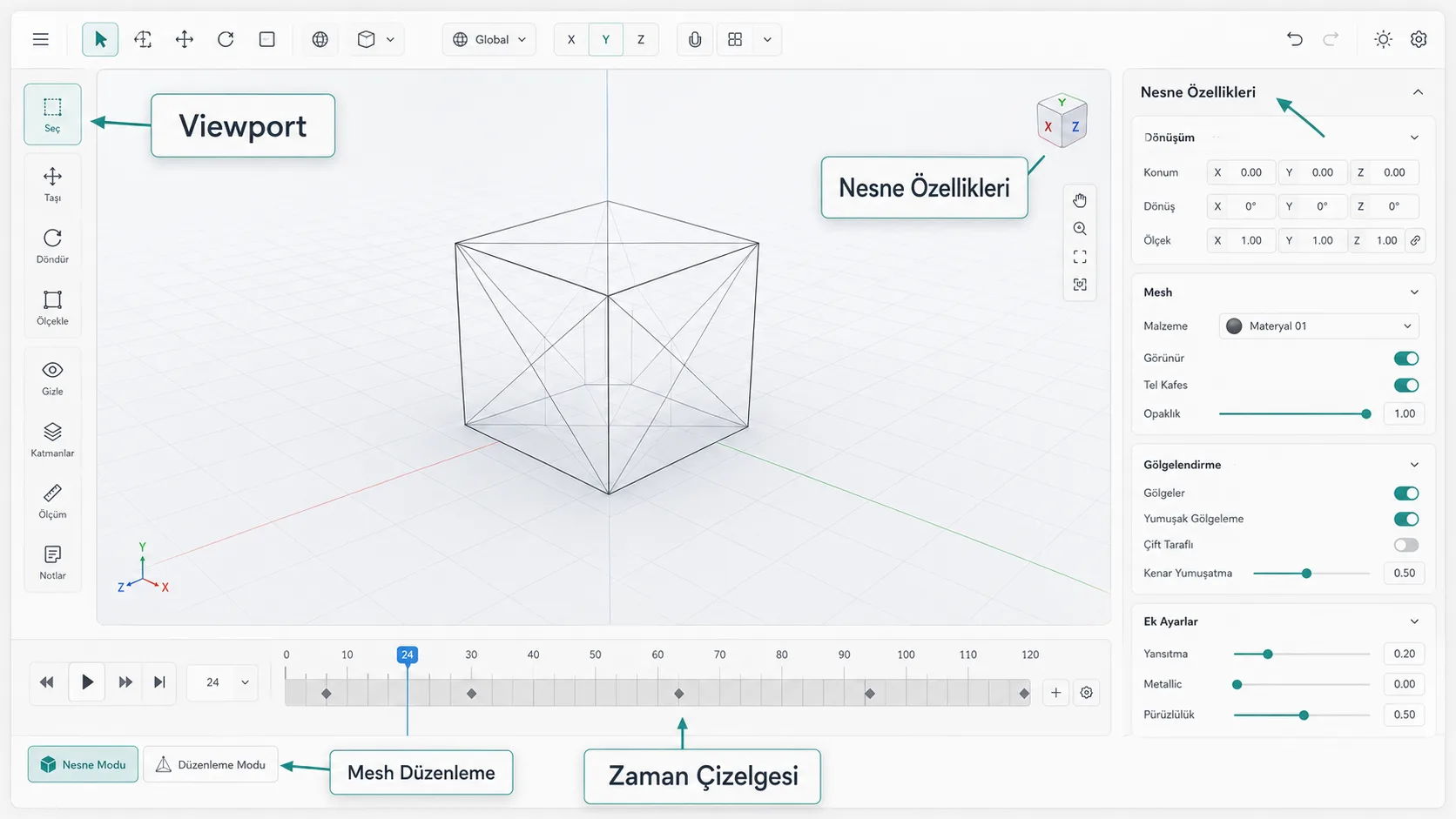Screen dimensions: 1456x819
Task: Collapse the Gölgelendirme section
Action: pos(1414,465)
